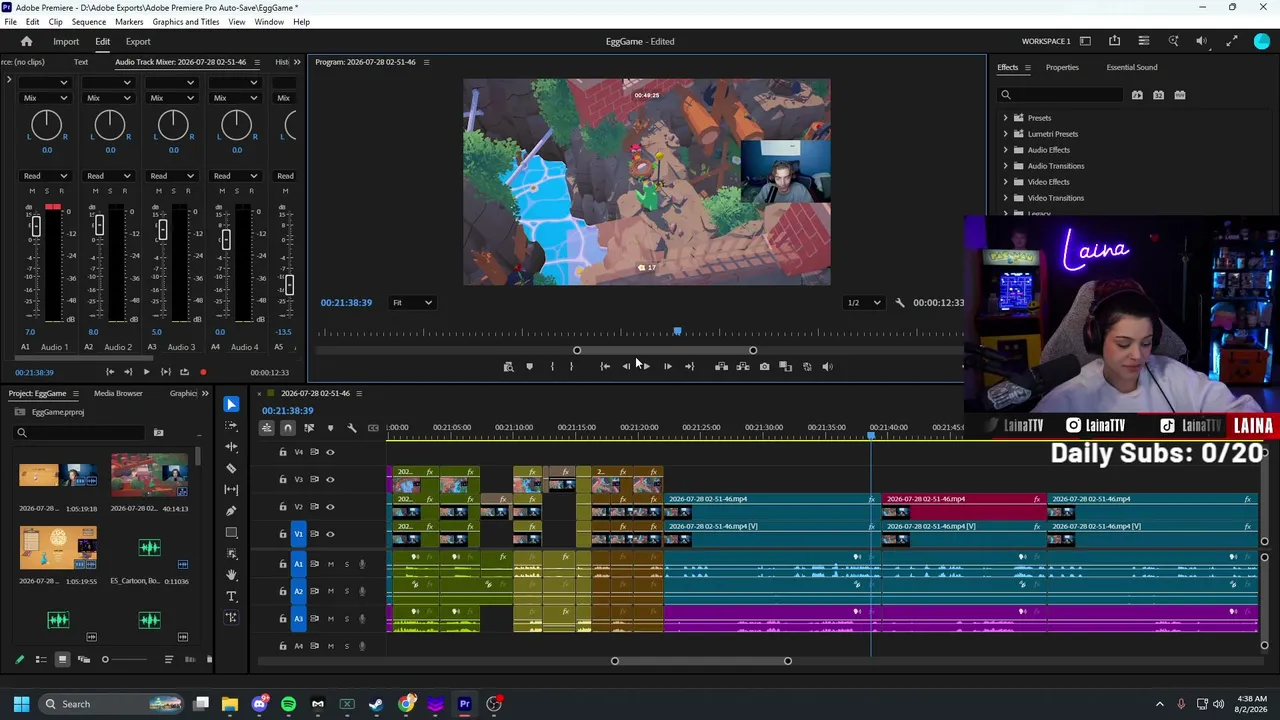
Task: Toggle V3 track output eye
Action: 330,479
